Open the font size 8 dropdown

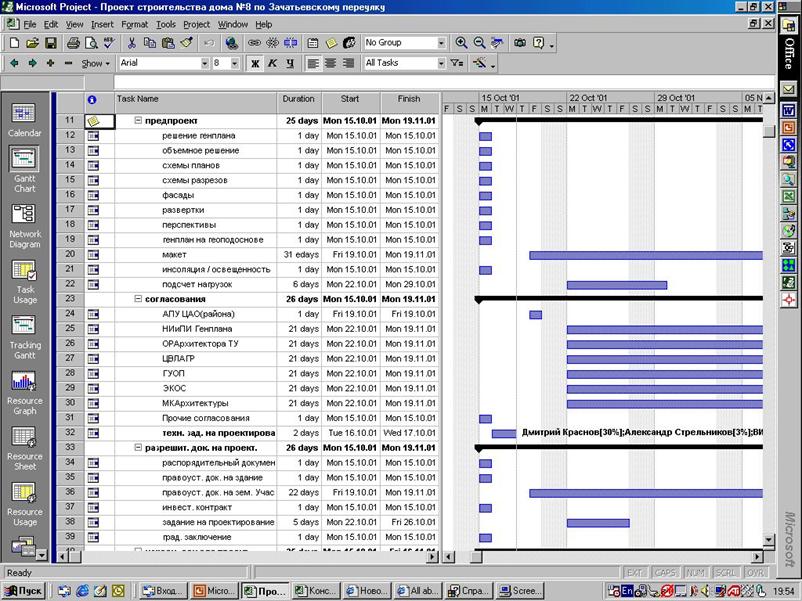click(234, 63)
